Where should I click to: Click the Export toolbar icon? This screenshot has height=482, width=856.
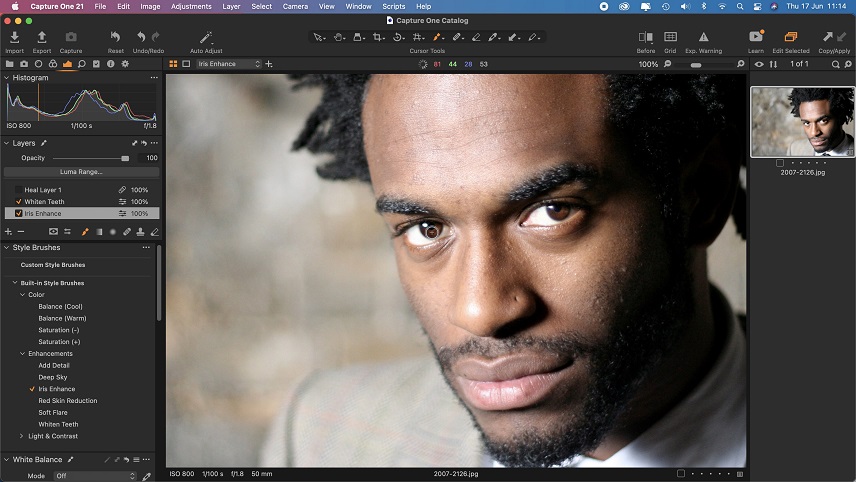click(41, 37)
